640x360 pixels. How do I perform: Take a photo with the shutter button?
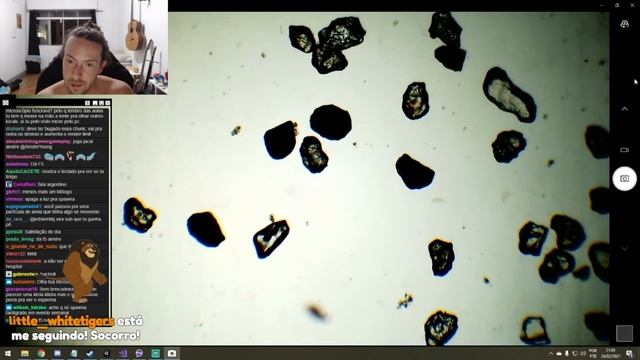(x=624, y=178)
